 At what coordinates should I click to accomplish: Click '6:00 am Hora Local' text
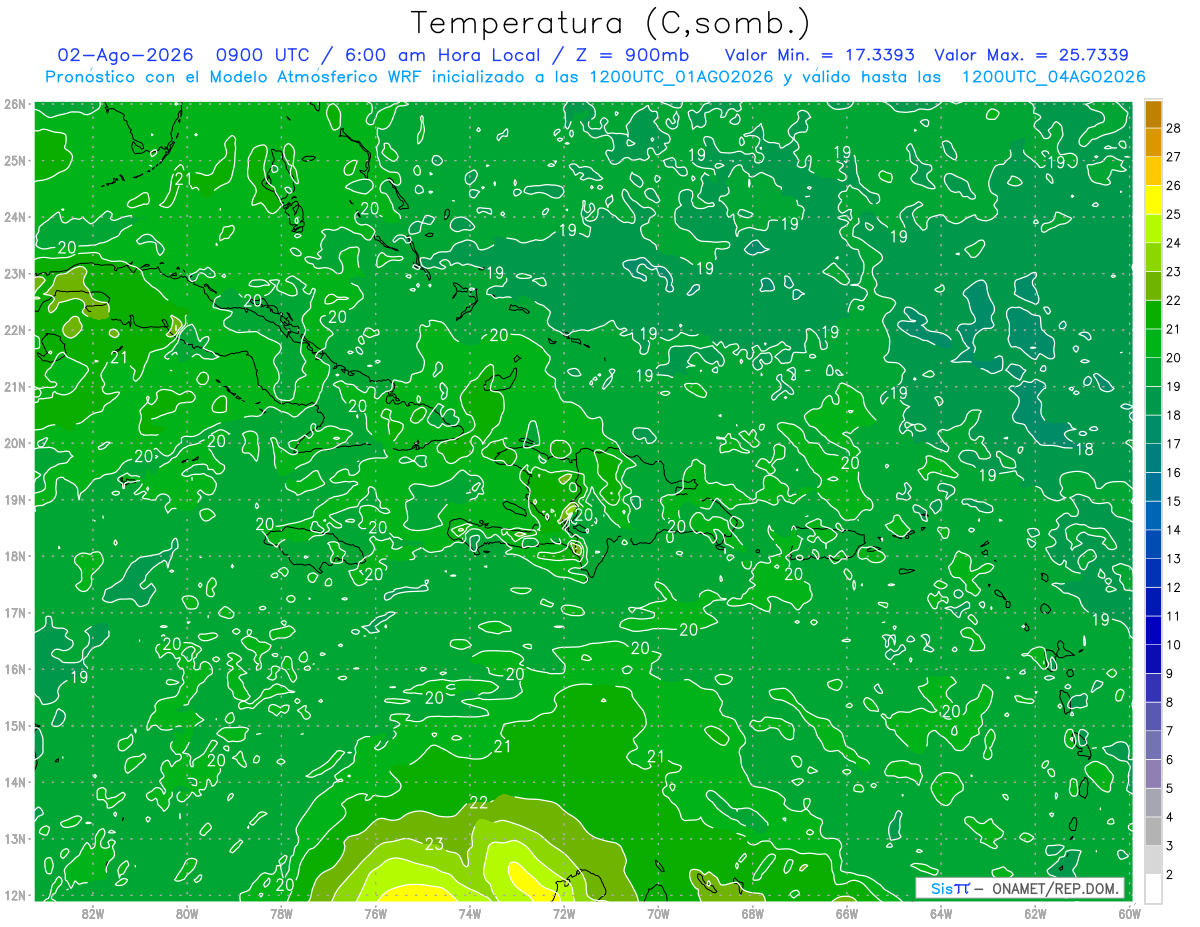[x=441, y=55]
